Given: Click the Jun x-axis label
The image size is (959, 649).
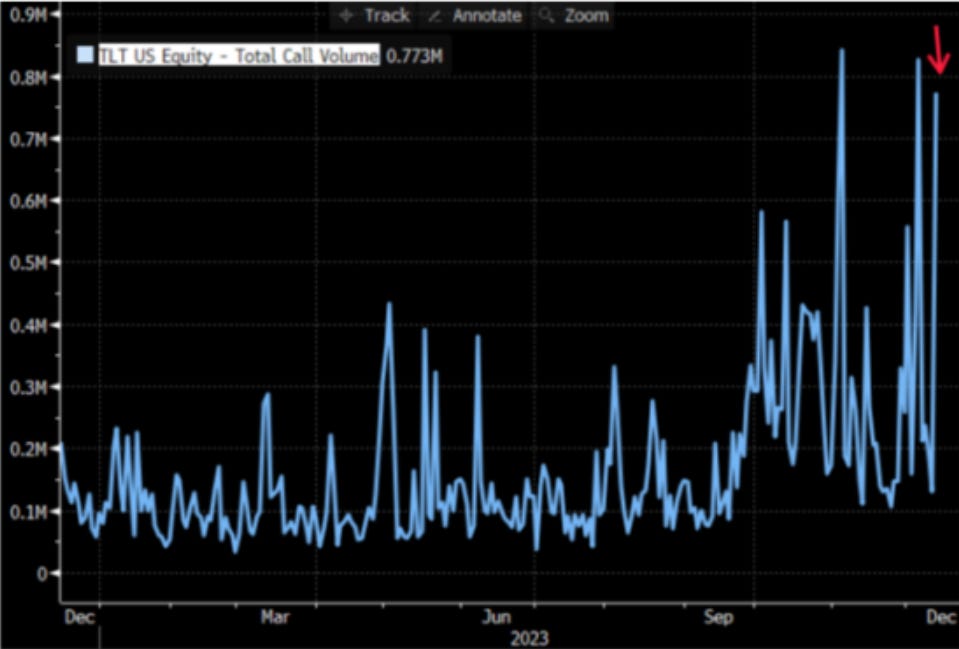Looking at the screenshot, I should 495,617.
